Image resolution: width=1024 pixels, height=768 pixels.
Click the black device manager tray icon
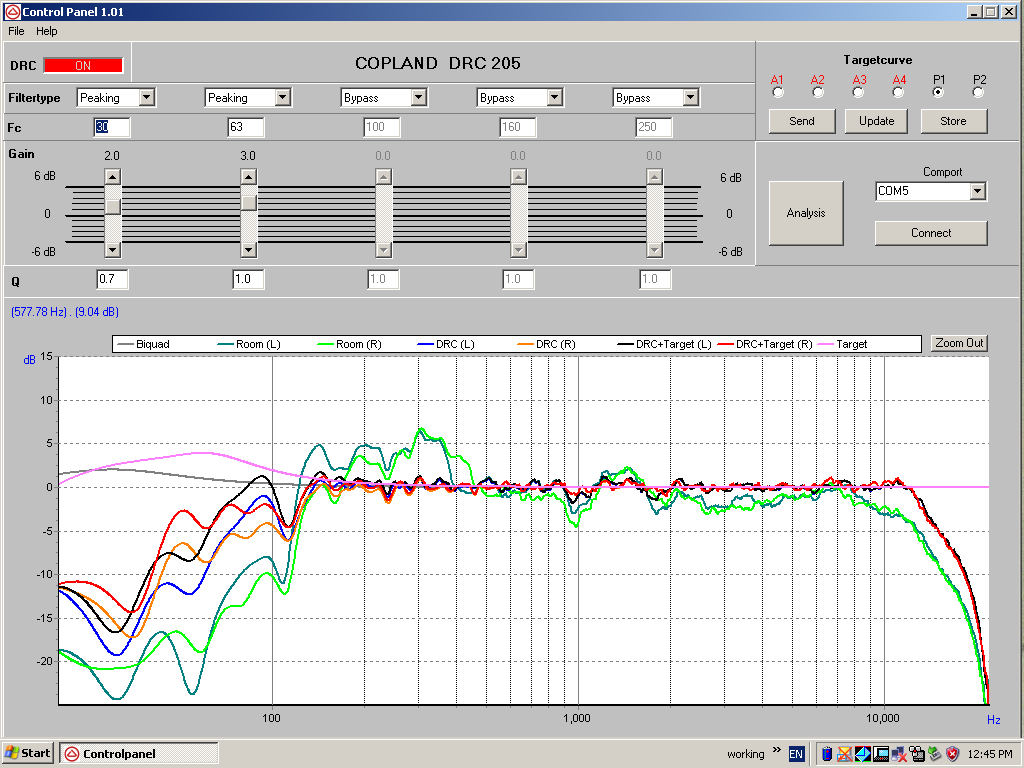pos(917,754)
